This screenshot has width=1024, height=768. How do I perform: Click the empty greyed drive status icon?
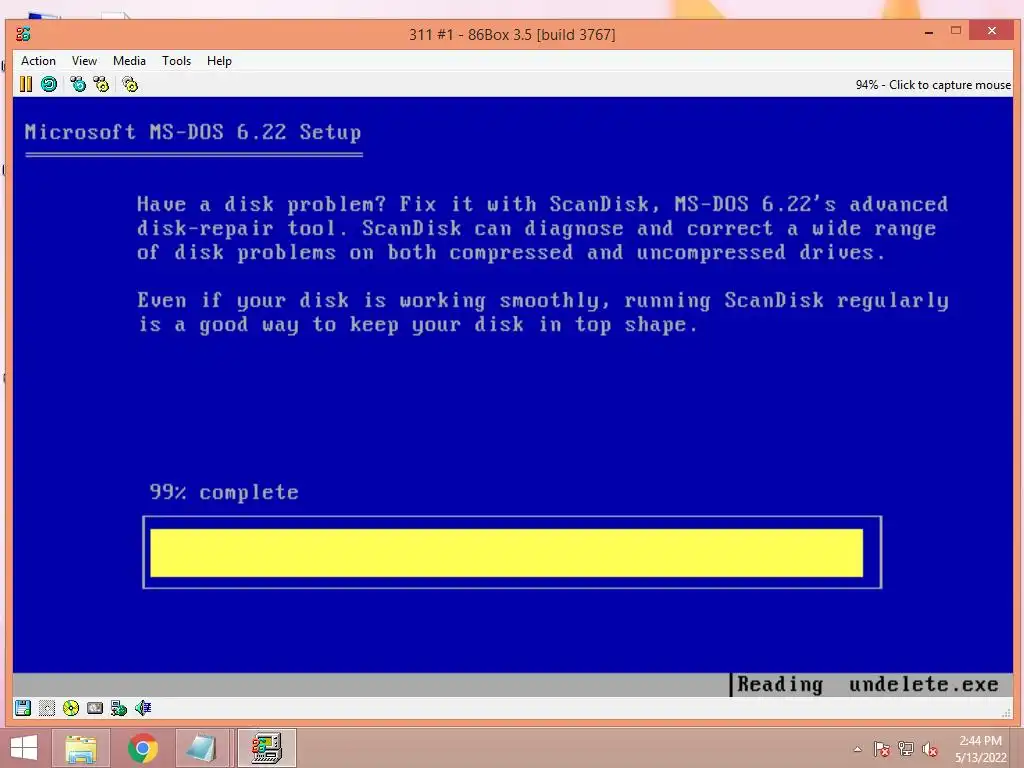(47, 708)
